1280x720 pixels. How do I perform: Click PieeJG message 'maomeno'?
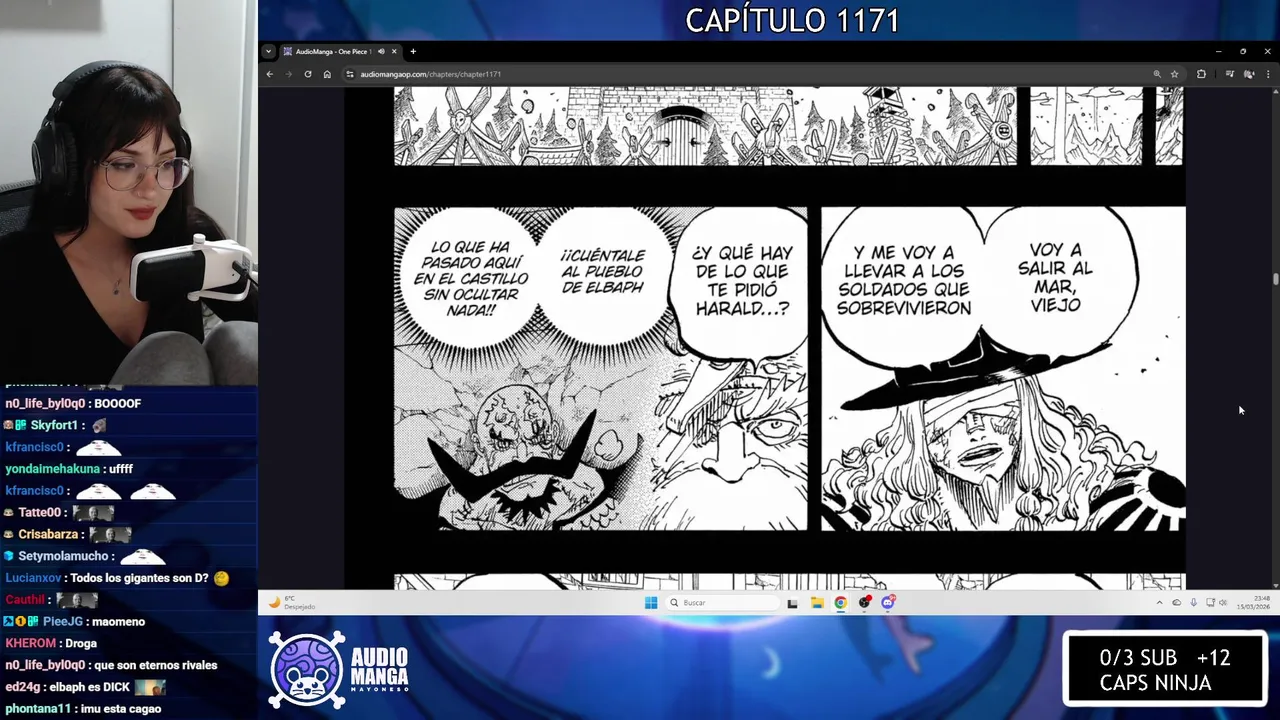pos(119,622)
